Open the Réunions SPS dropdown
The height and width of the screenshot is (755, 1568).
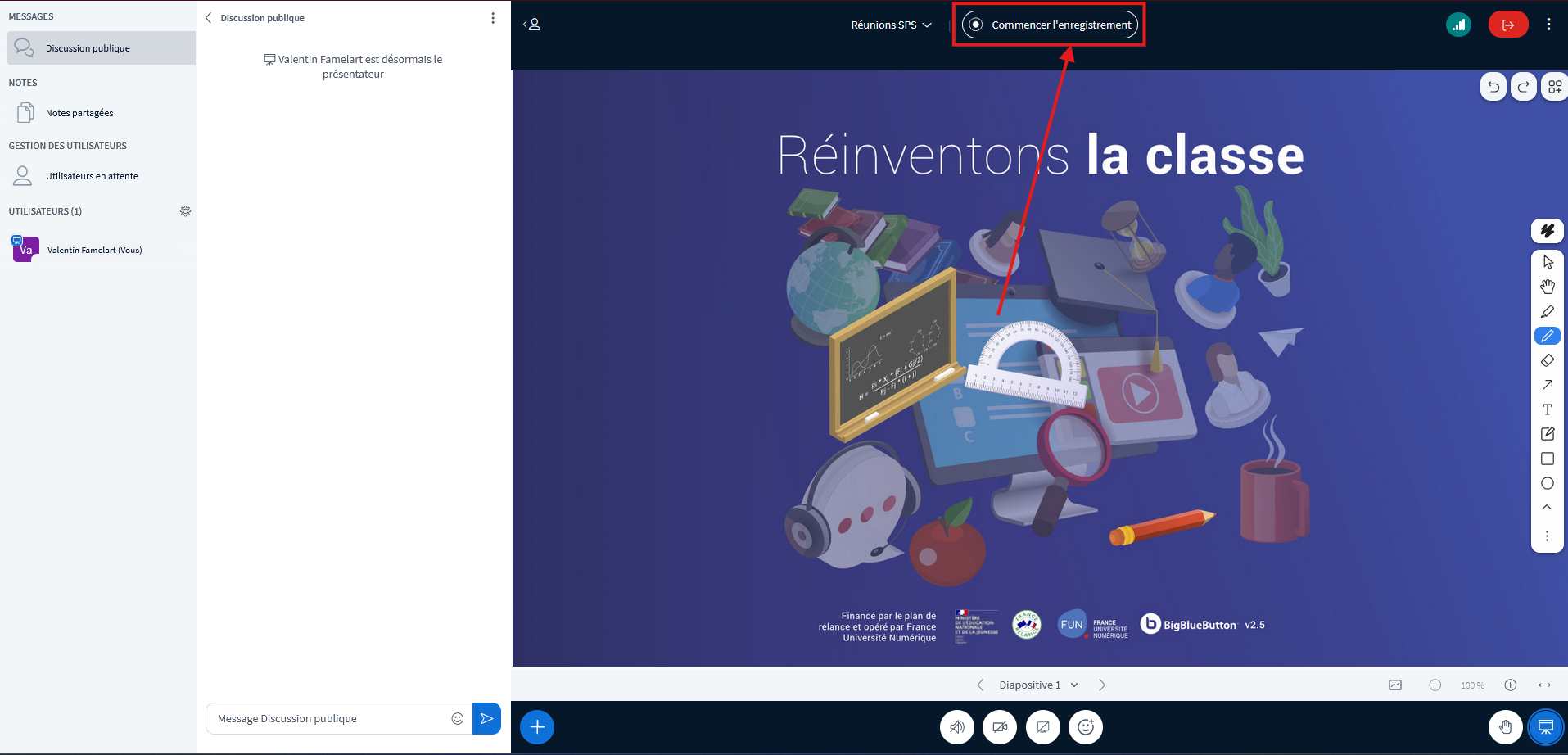click(891, 25)
